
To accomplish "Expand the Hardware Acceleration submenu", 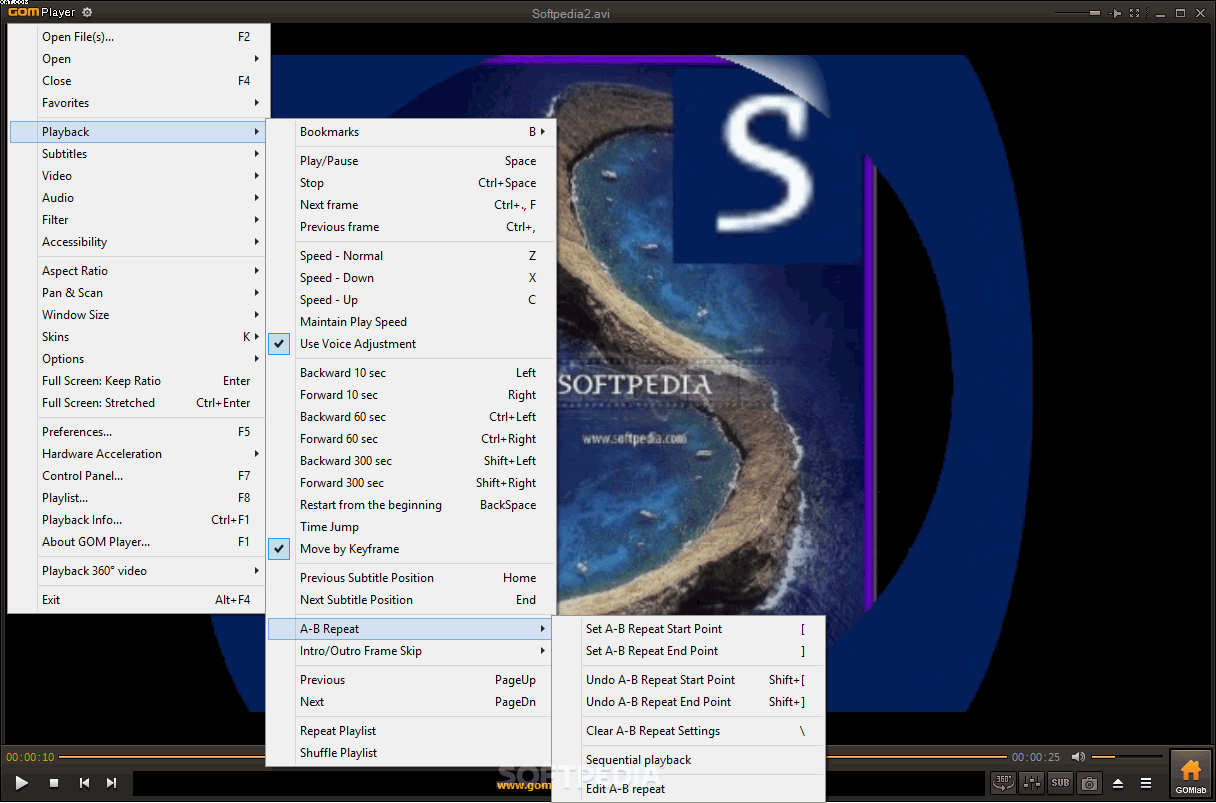I will tap(137, 454).
